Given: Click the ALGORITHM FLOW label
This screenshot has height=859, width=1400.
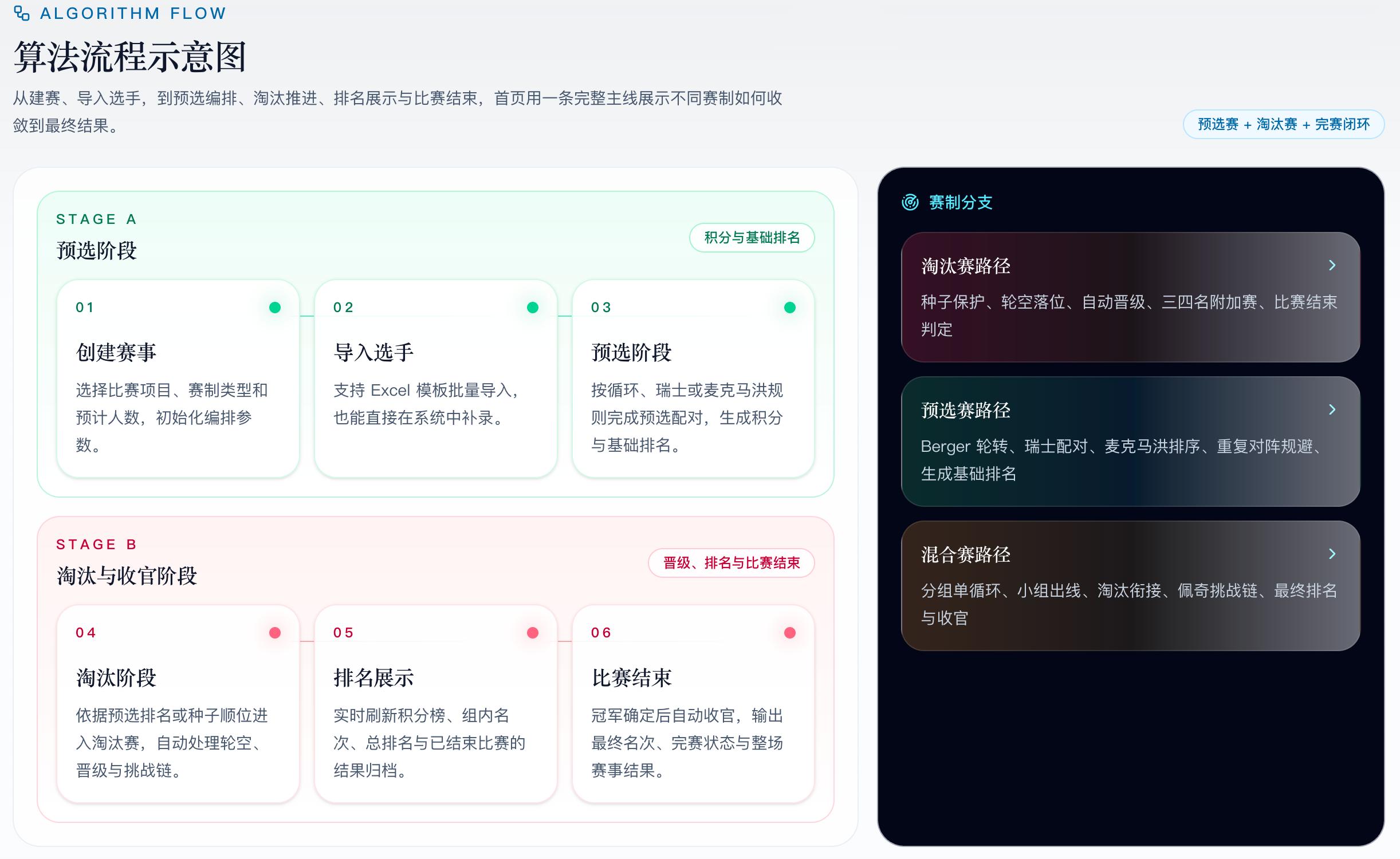Looking at the screenshot, I should click(x=133, y=13).
